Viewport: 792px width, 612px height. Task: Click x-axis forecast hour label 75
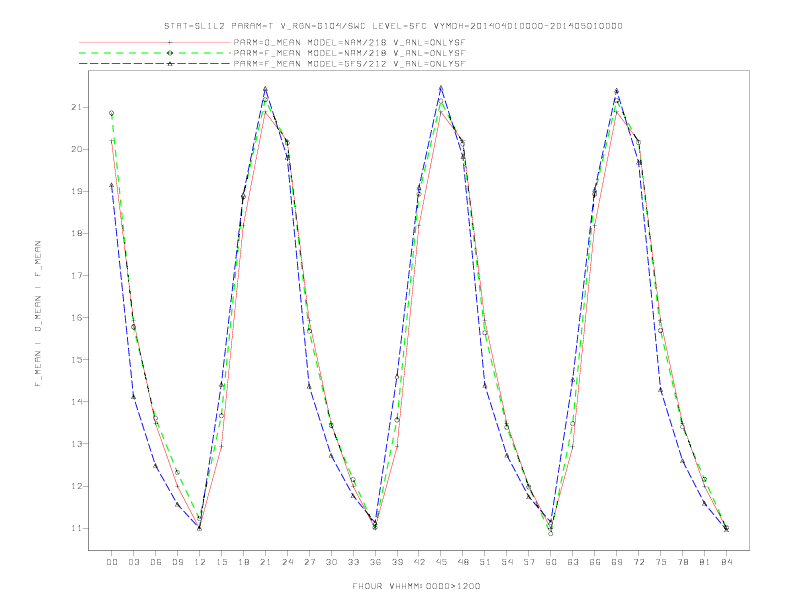[661, 562]
